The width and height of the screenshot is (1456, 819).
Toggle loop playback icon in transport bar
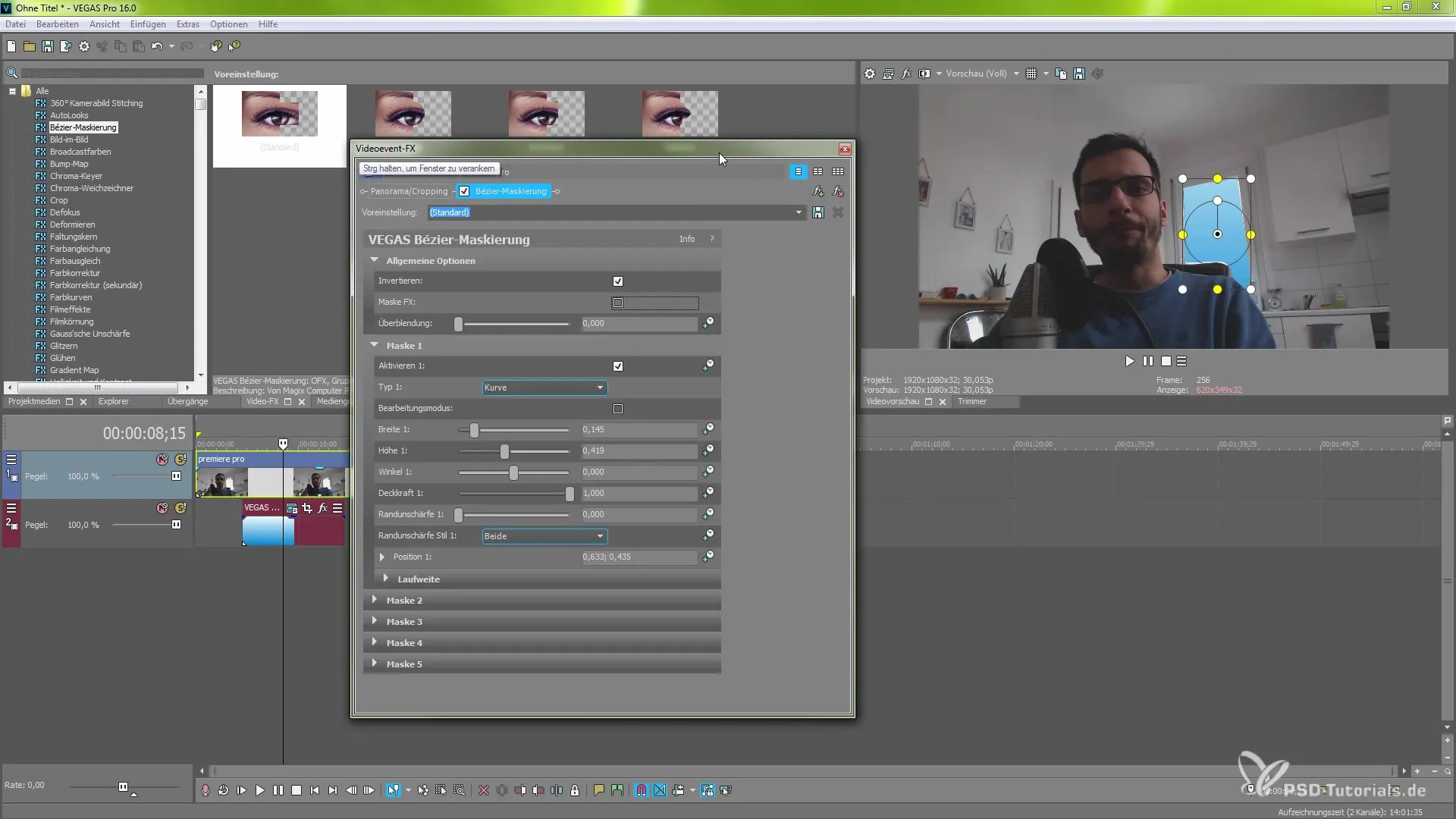point(224,790)
